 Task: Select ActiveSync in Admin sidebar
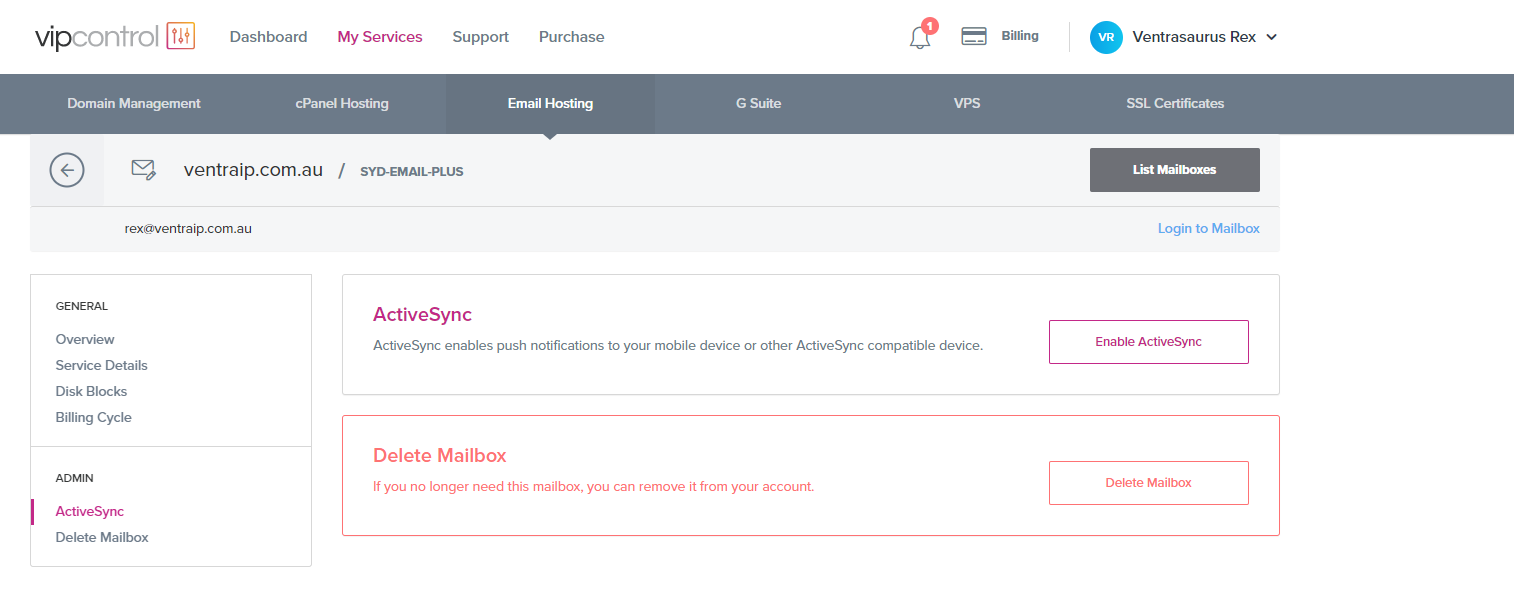click(90, 511)
